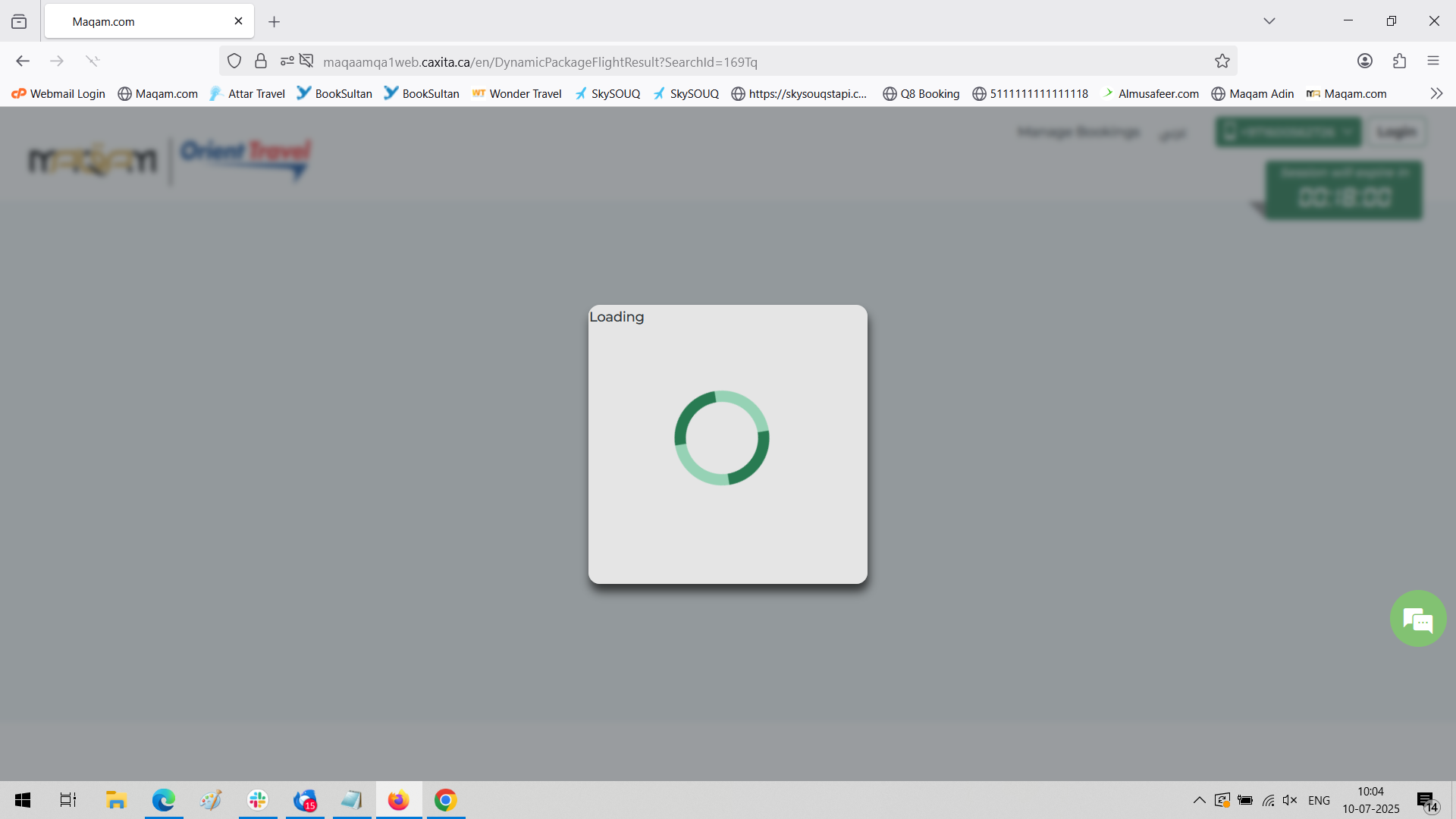Screen dimensions: 1456x819
Task: Click the padlock site security icon
Action: click(261, 61)
